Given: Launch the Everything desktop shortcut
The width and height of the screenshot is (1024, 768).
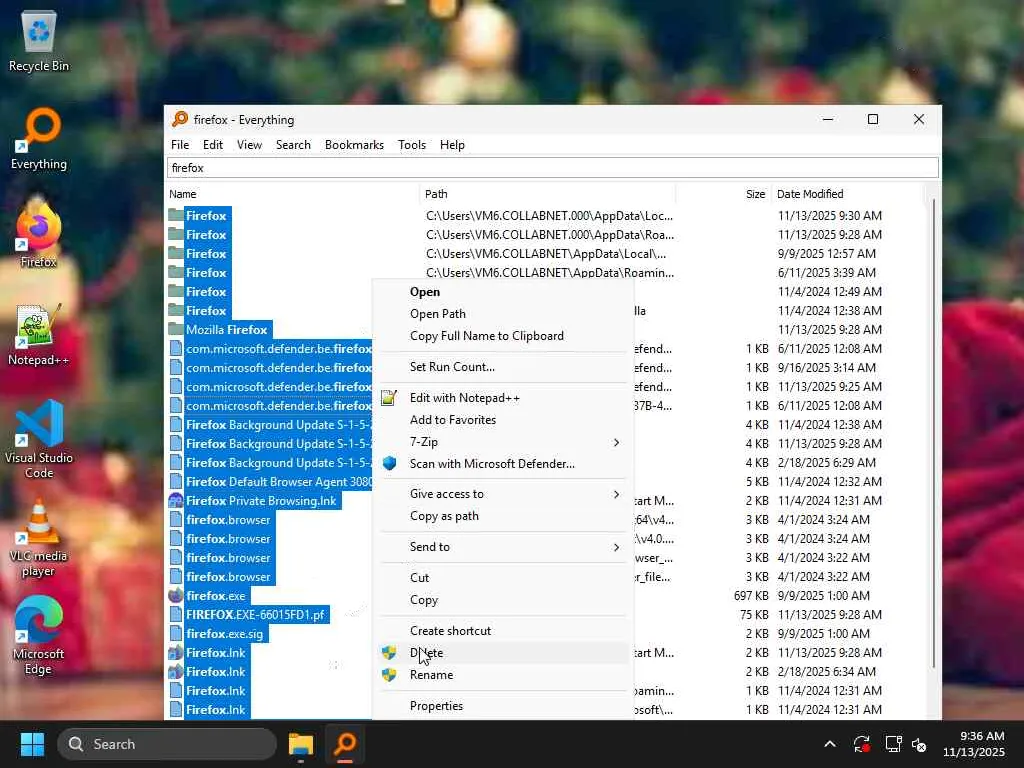Looking at the screenshot, I should [39, 139].
